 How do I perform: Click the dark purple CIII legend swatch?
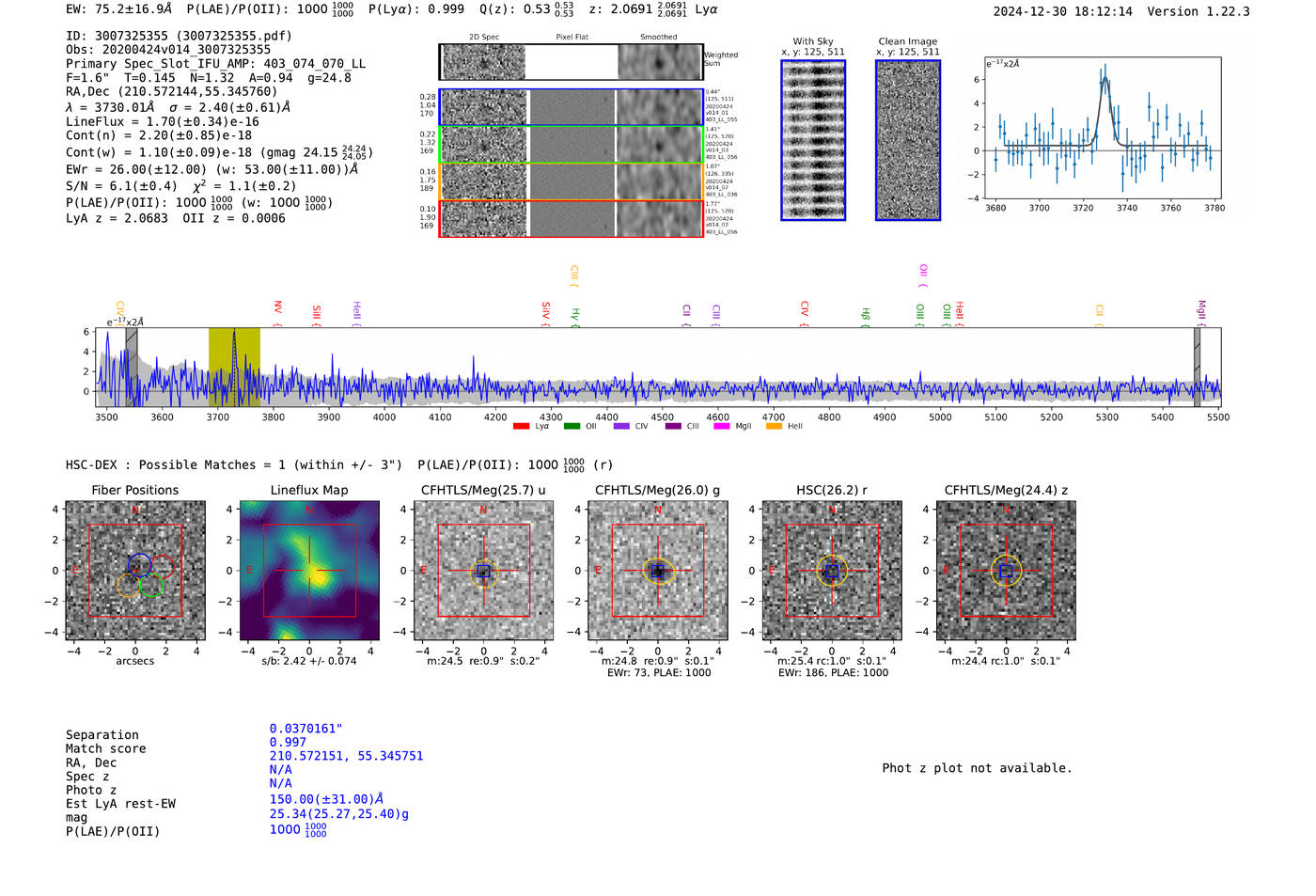tap(673, 426)
